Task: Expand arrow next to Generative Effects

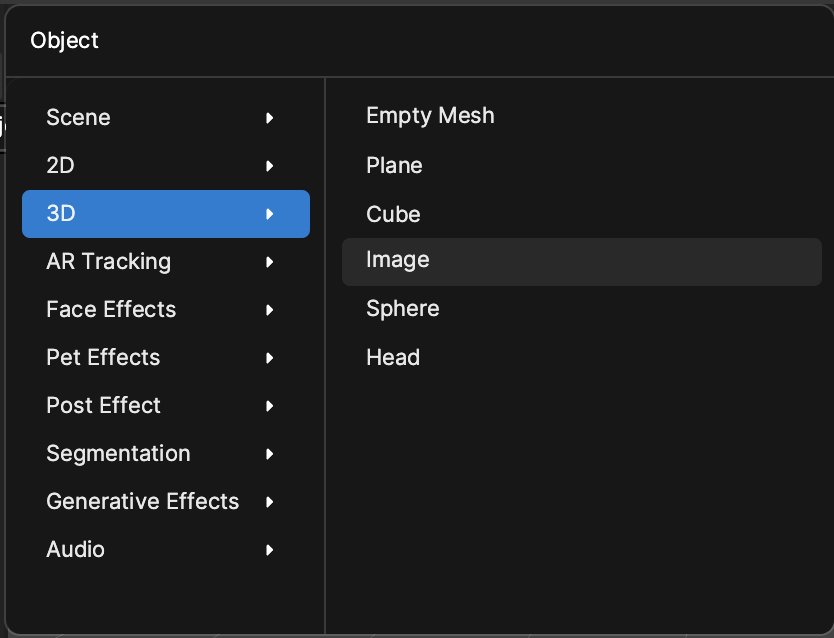Action: pos(270,501)
